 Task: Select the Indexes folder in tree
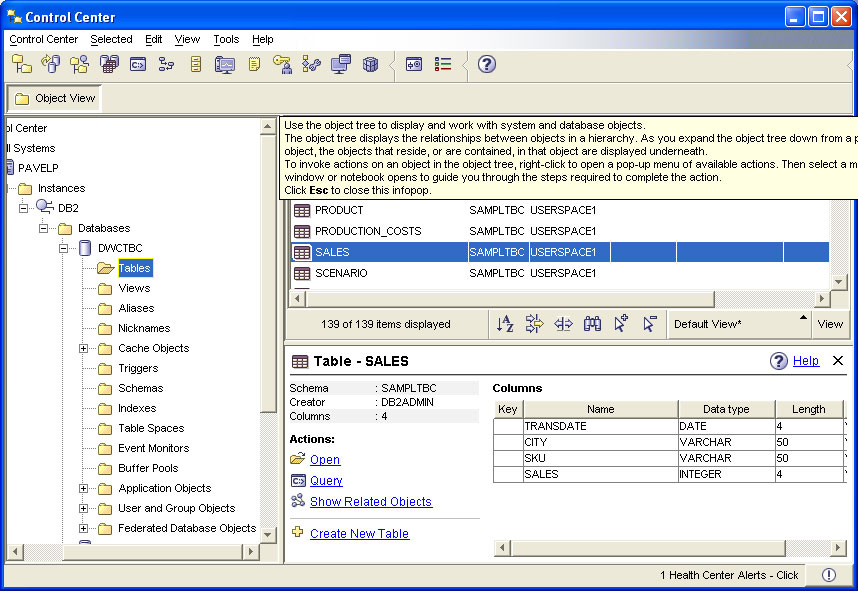point(137,408)
